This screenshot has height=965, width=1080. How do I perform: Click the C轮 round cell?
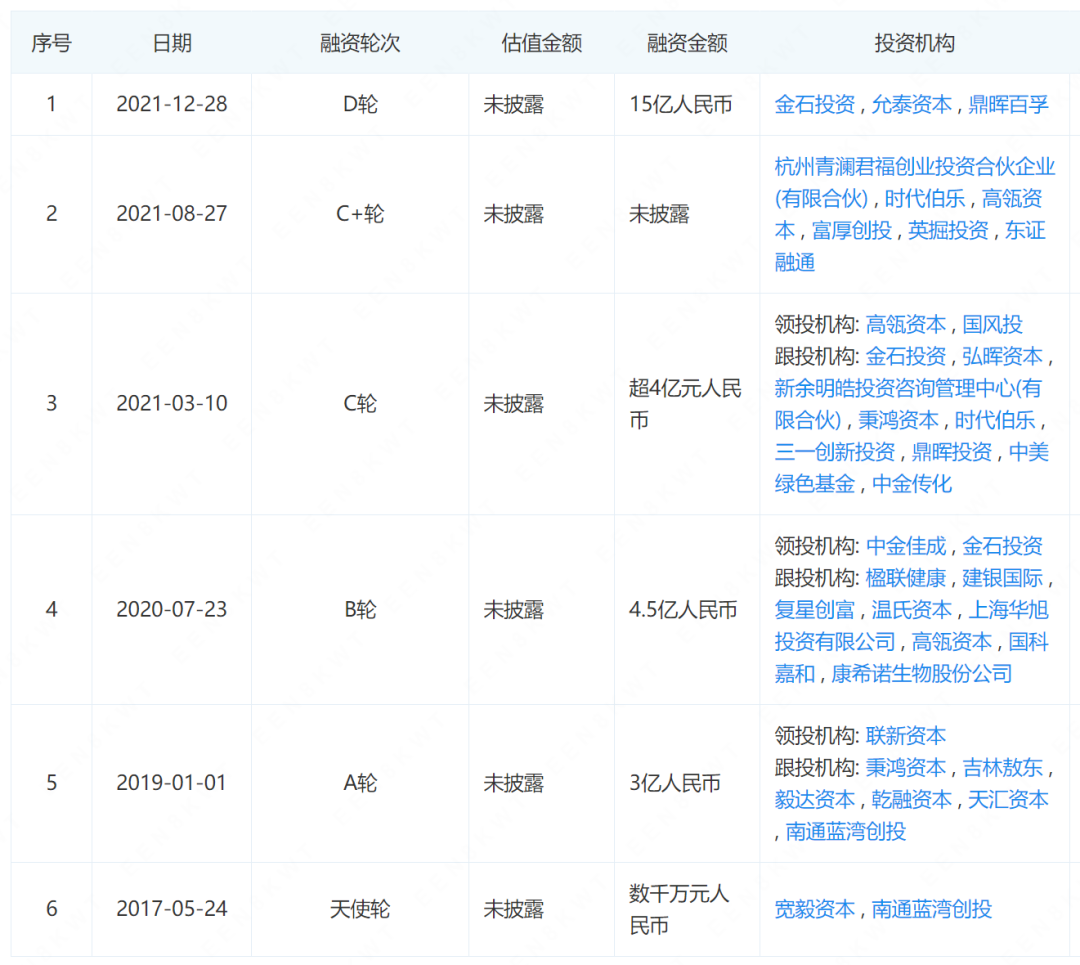point(360,404)
